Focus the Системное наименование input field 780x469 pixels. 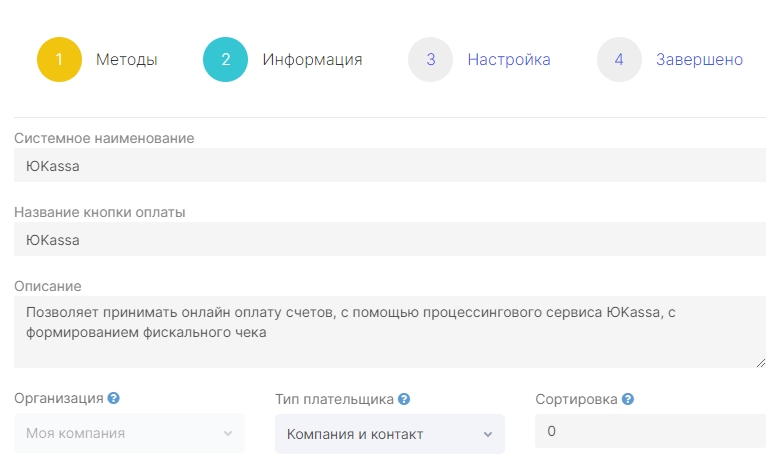point(390,165)
